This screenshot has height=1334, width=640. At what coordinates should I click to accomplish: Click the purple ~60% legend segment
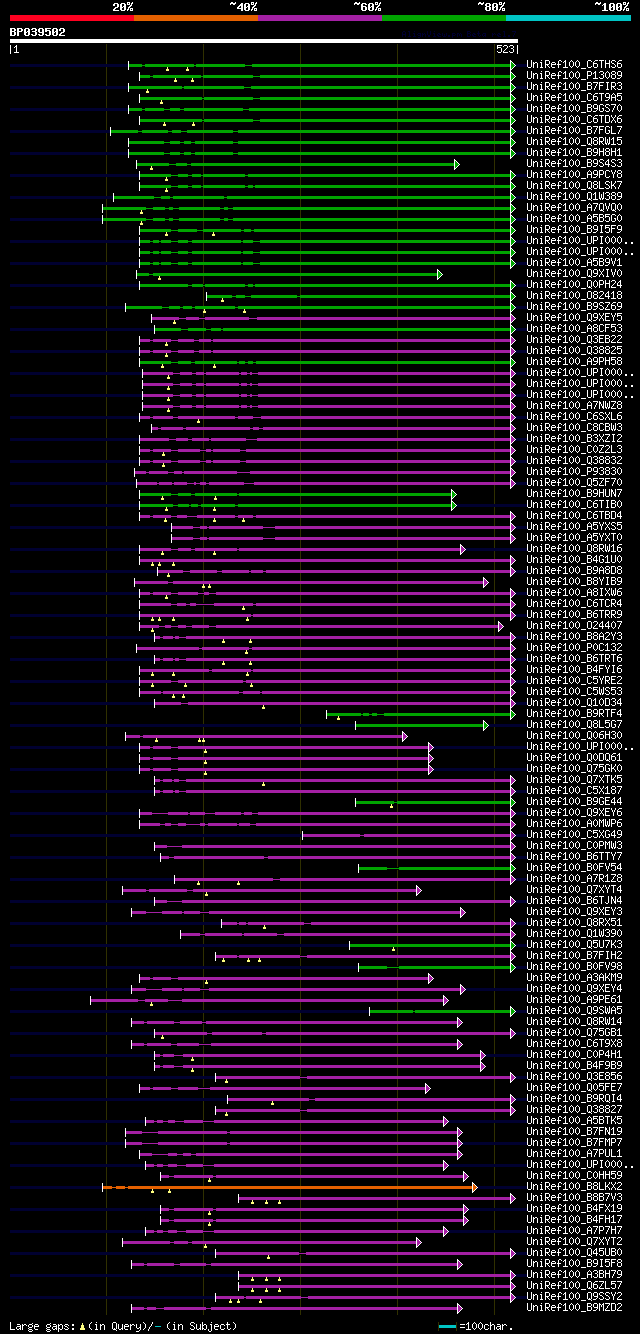[320, 17]
